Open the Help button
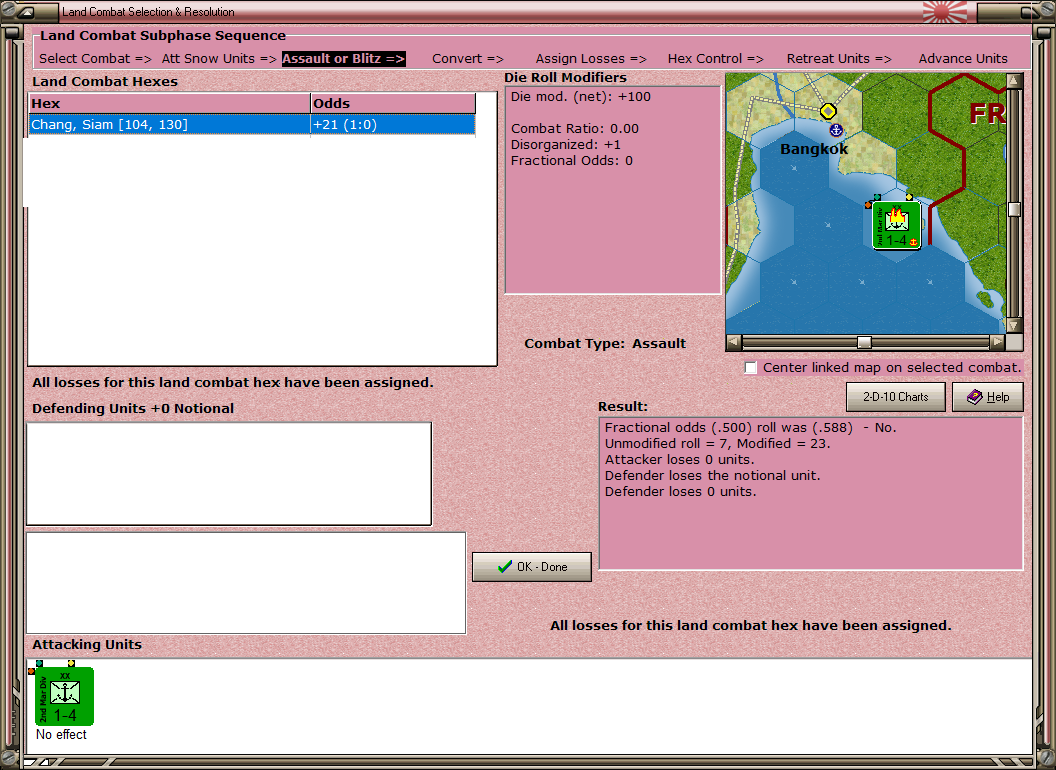 click(988, 397)
